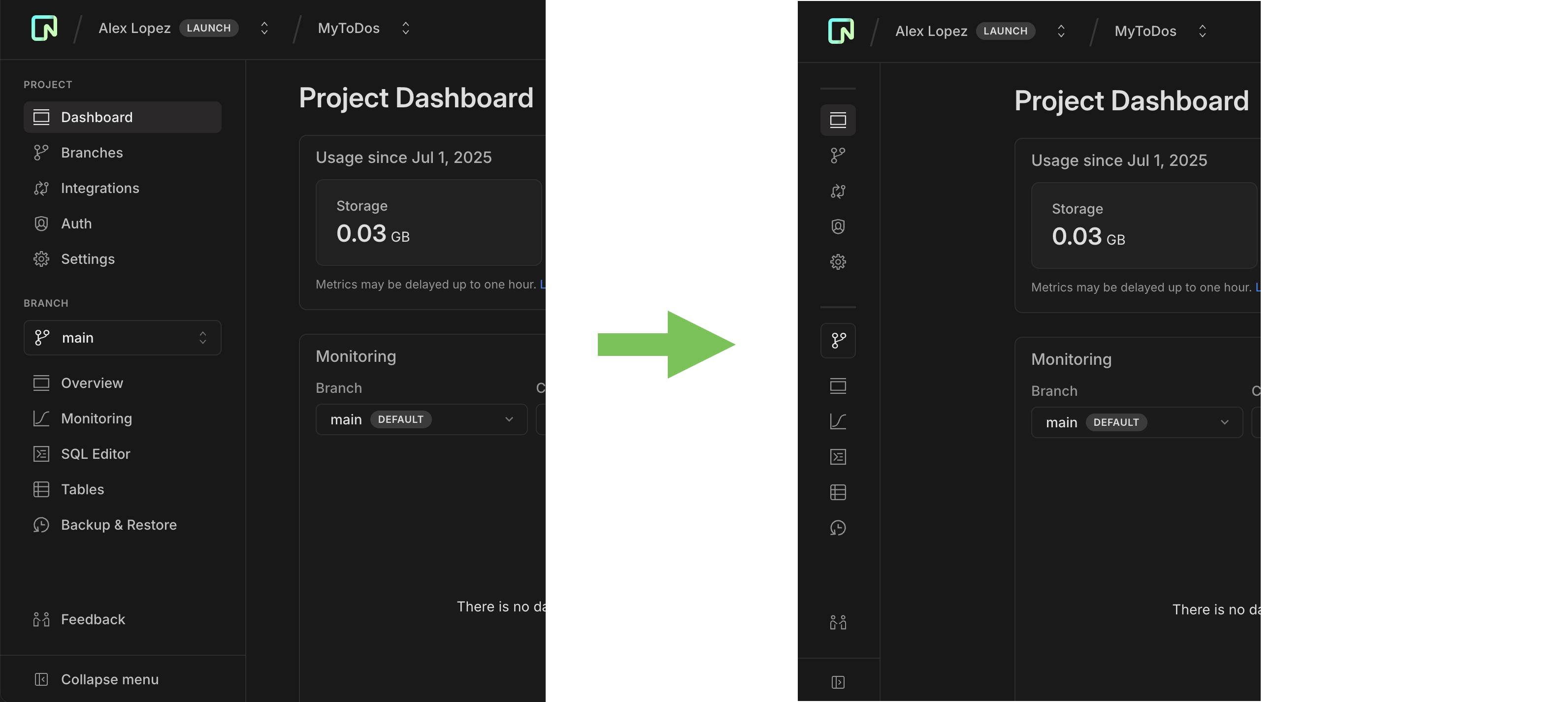1568x702 pixels.
Task: Click Dashboard icon in collapsed sidebar
Action: click(x=838, y=120)
